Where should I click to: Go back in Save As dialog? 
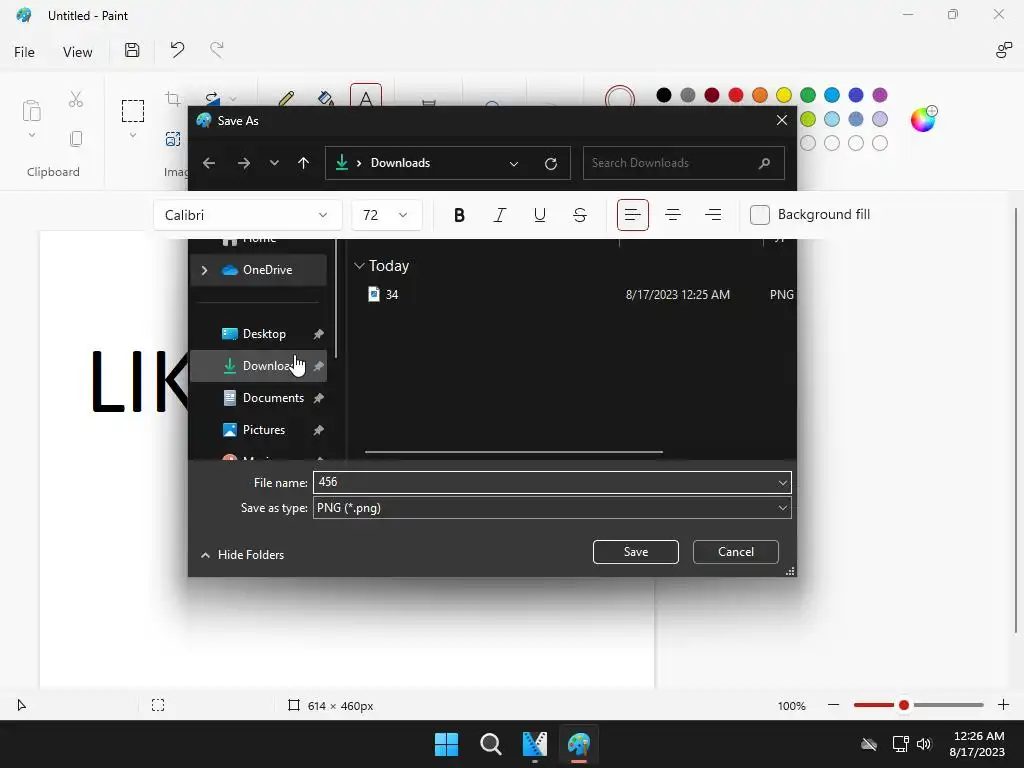[x=209, y=163]
